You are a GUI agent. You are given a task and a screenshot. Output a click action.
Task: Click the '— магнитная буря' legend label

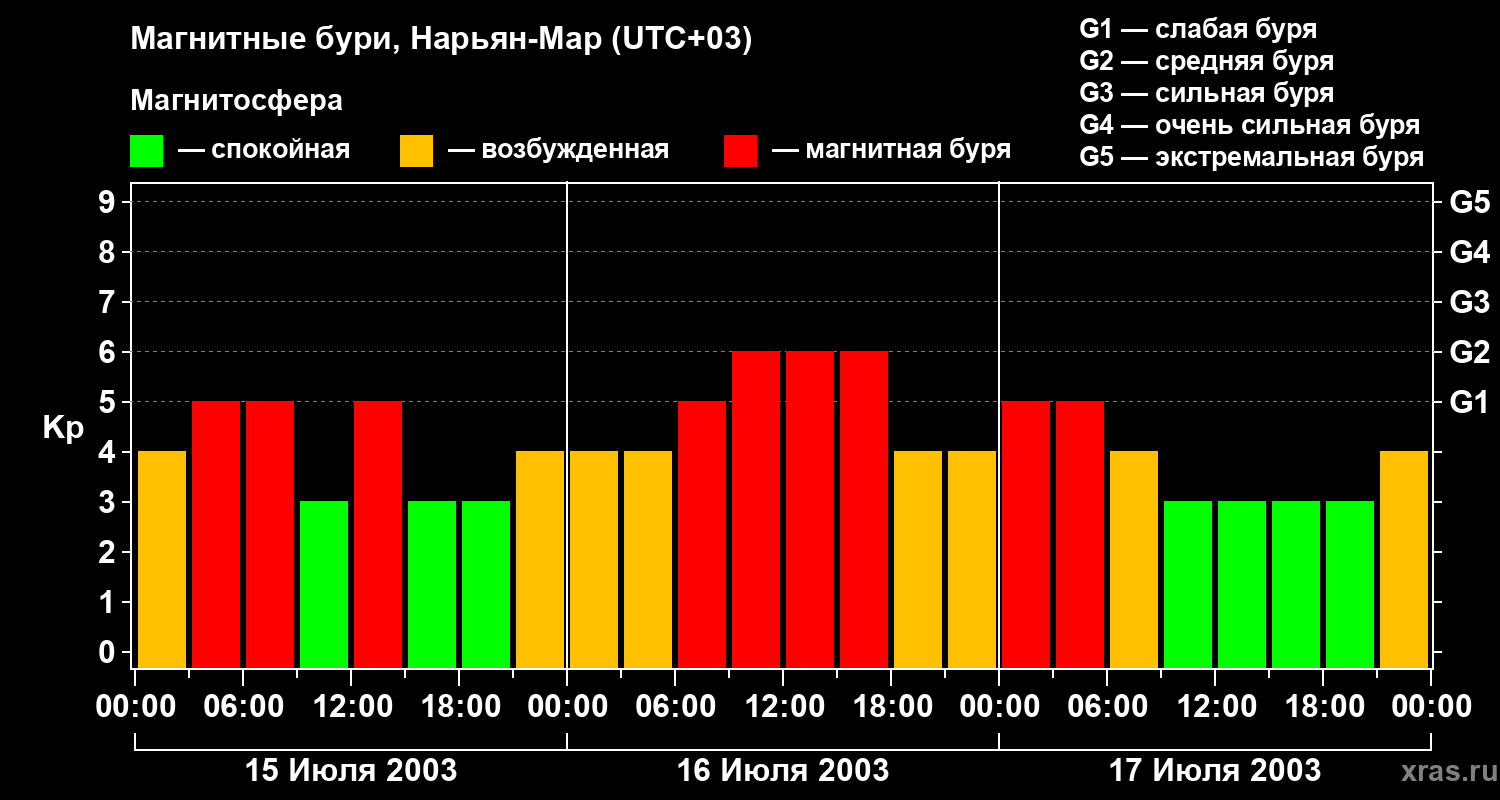click(892, 150)
